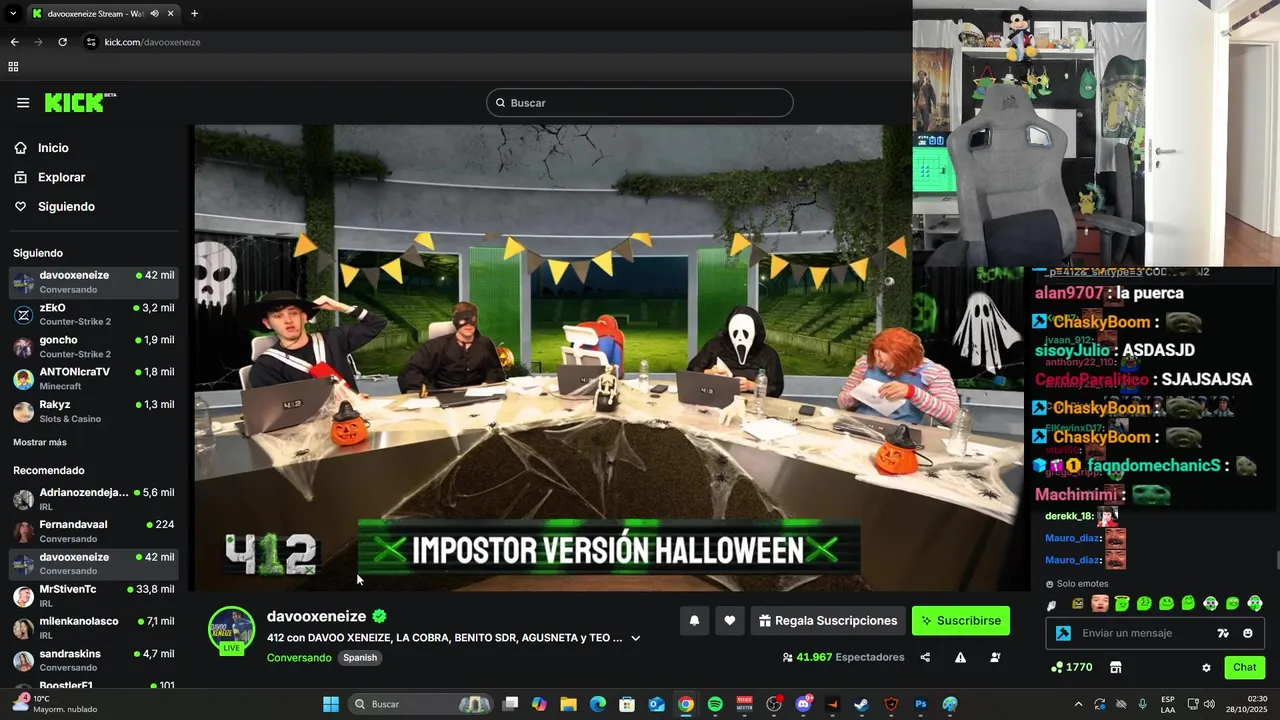
Task: Open moderator tools user icon
Action: [995, 658]
